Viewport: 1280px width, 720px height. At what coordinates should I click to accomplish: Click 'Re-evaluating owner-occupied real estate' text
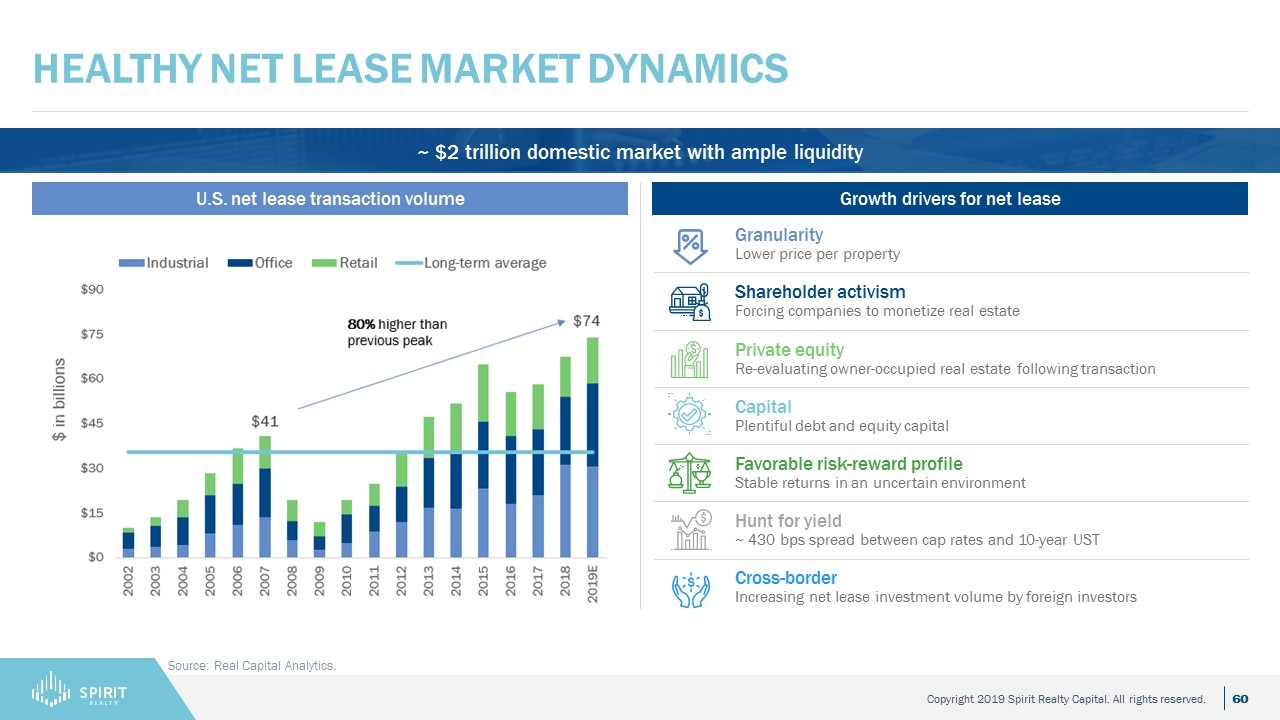945,369
